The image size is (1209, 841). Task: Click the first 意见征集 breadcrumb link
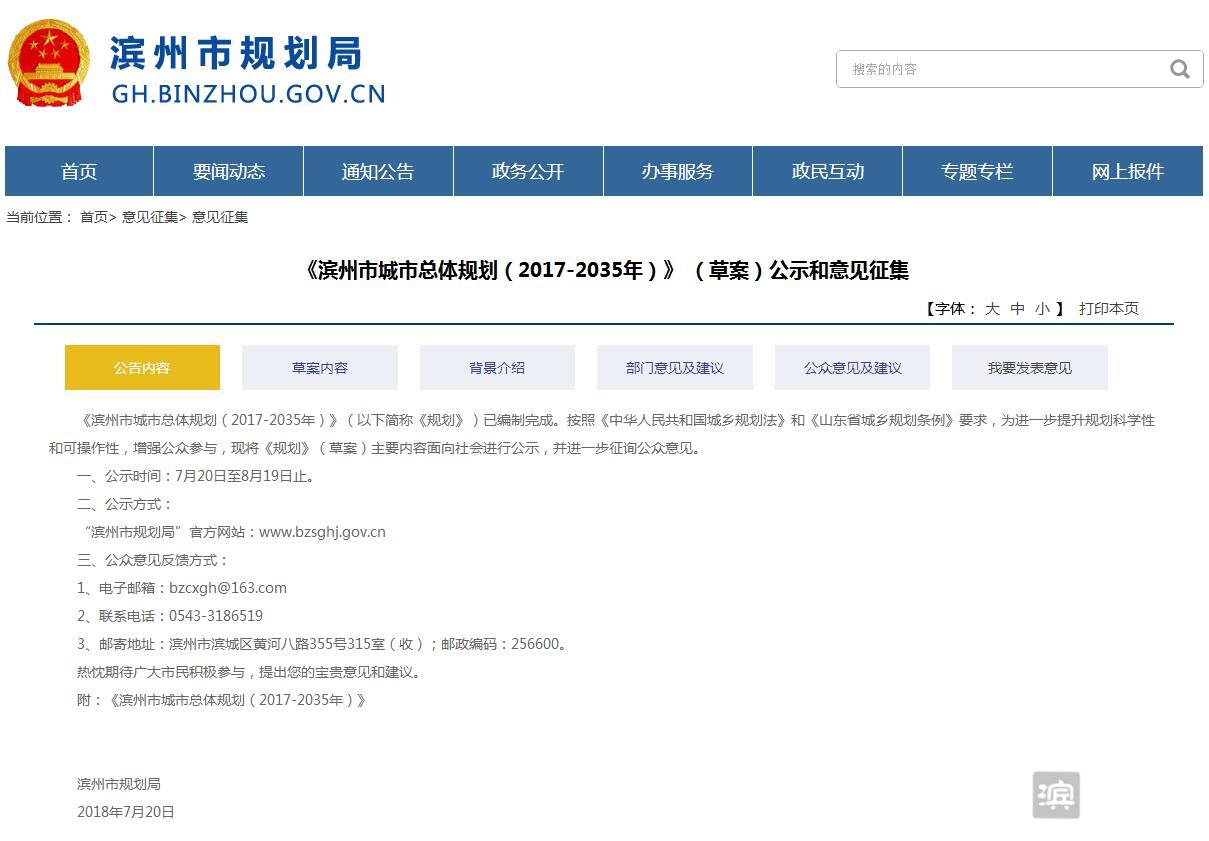pyautogui.click(x=150, y=217)
